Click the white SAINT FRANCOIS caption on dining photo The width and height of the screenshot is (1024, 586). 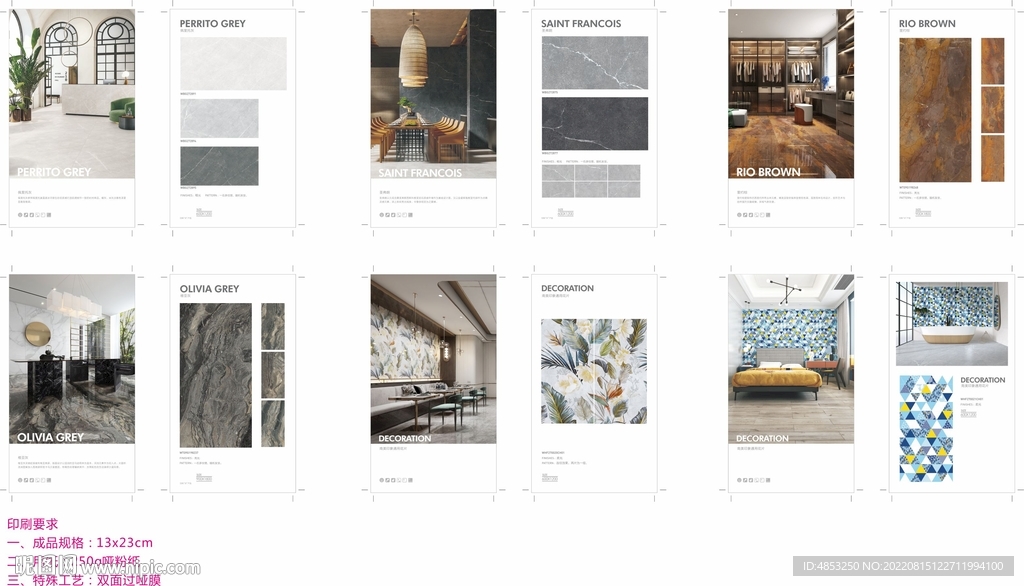(420, 172)
